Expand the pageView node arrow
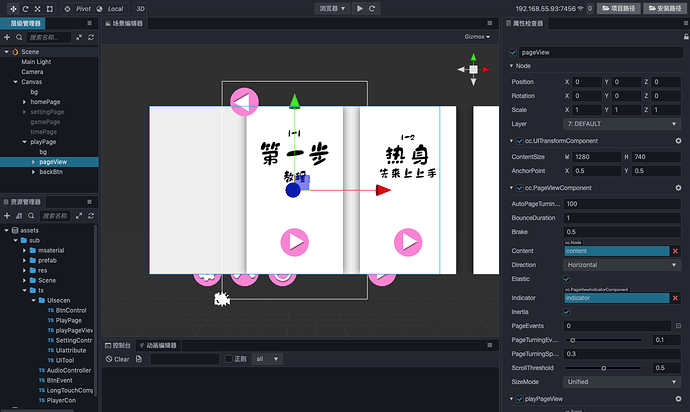The width and height of the screenshot is (690, 412). (33, 162)
